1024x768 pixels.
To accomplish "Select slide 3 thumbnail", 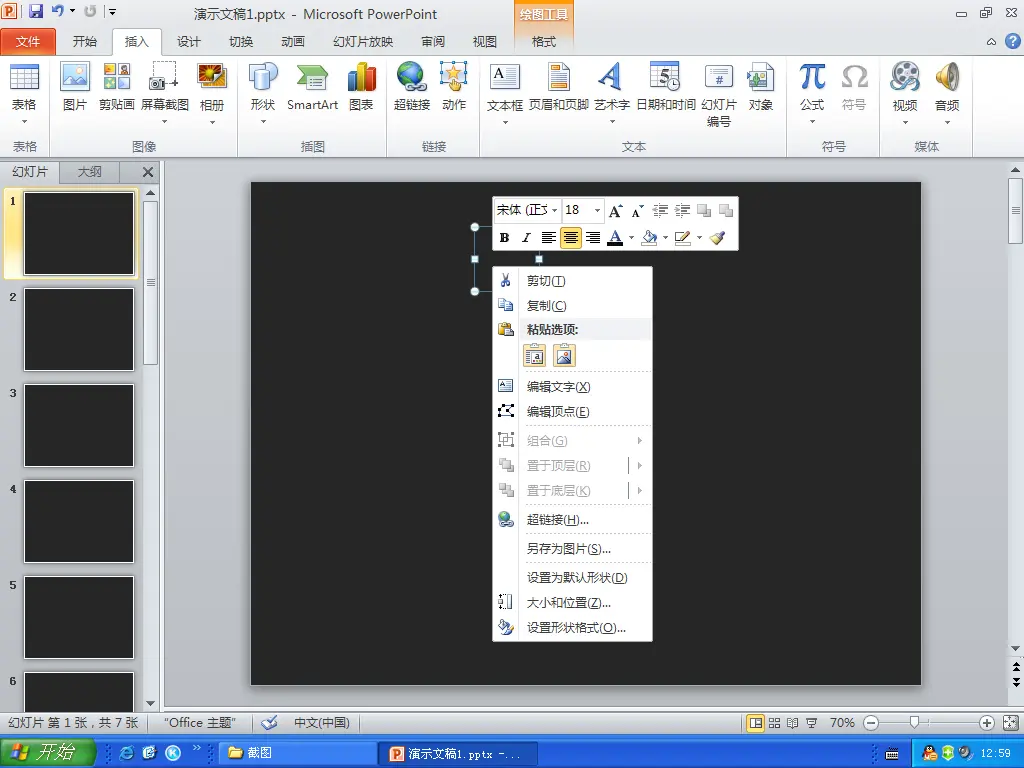I will pos(79,425).
